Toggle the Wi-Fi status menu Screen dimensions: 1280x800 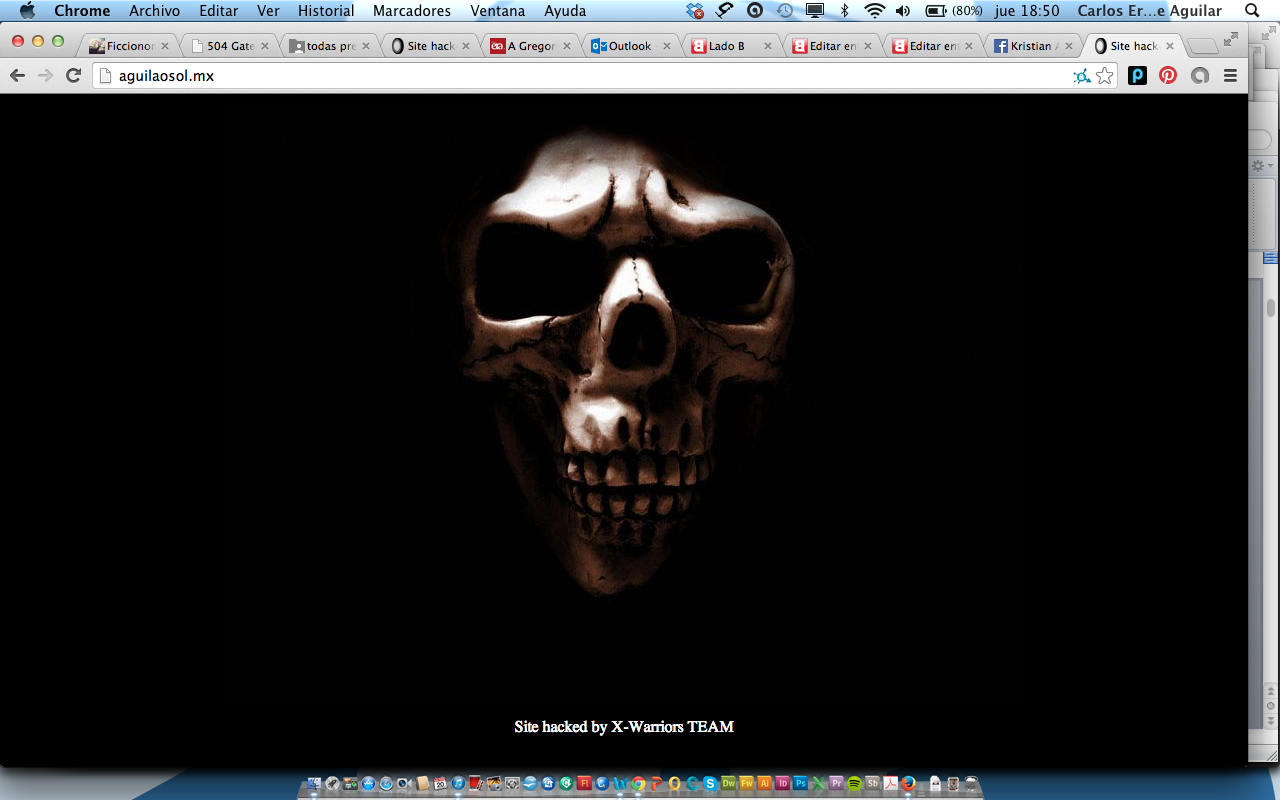click(875, 11)
